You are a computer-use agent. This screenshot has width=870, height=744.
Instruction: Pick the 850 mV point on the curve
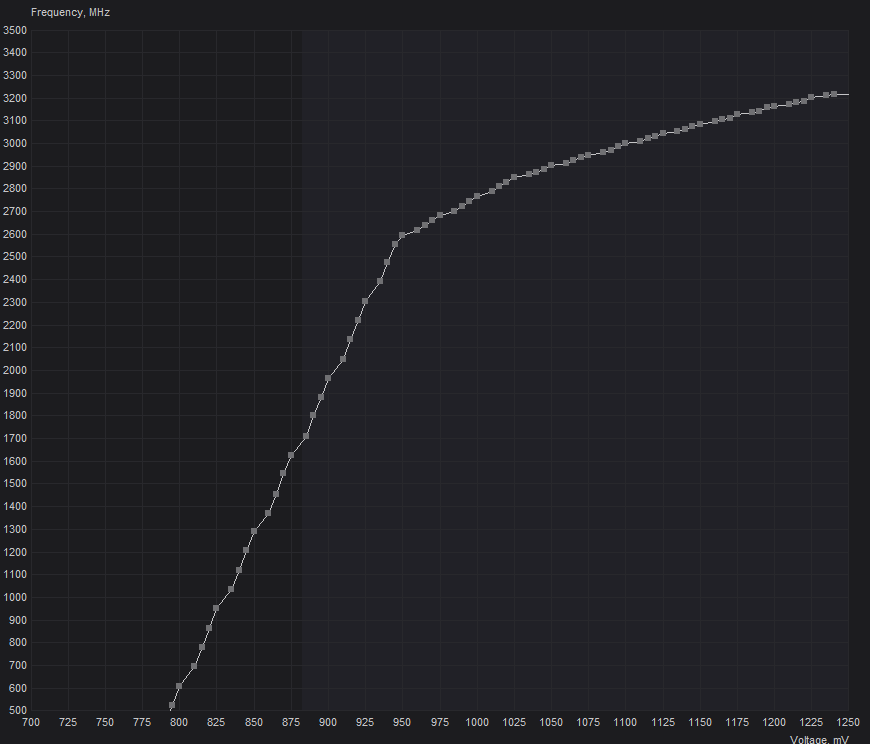(x=254, y=531)
